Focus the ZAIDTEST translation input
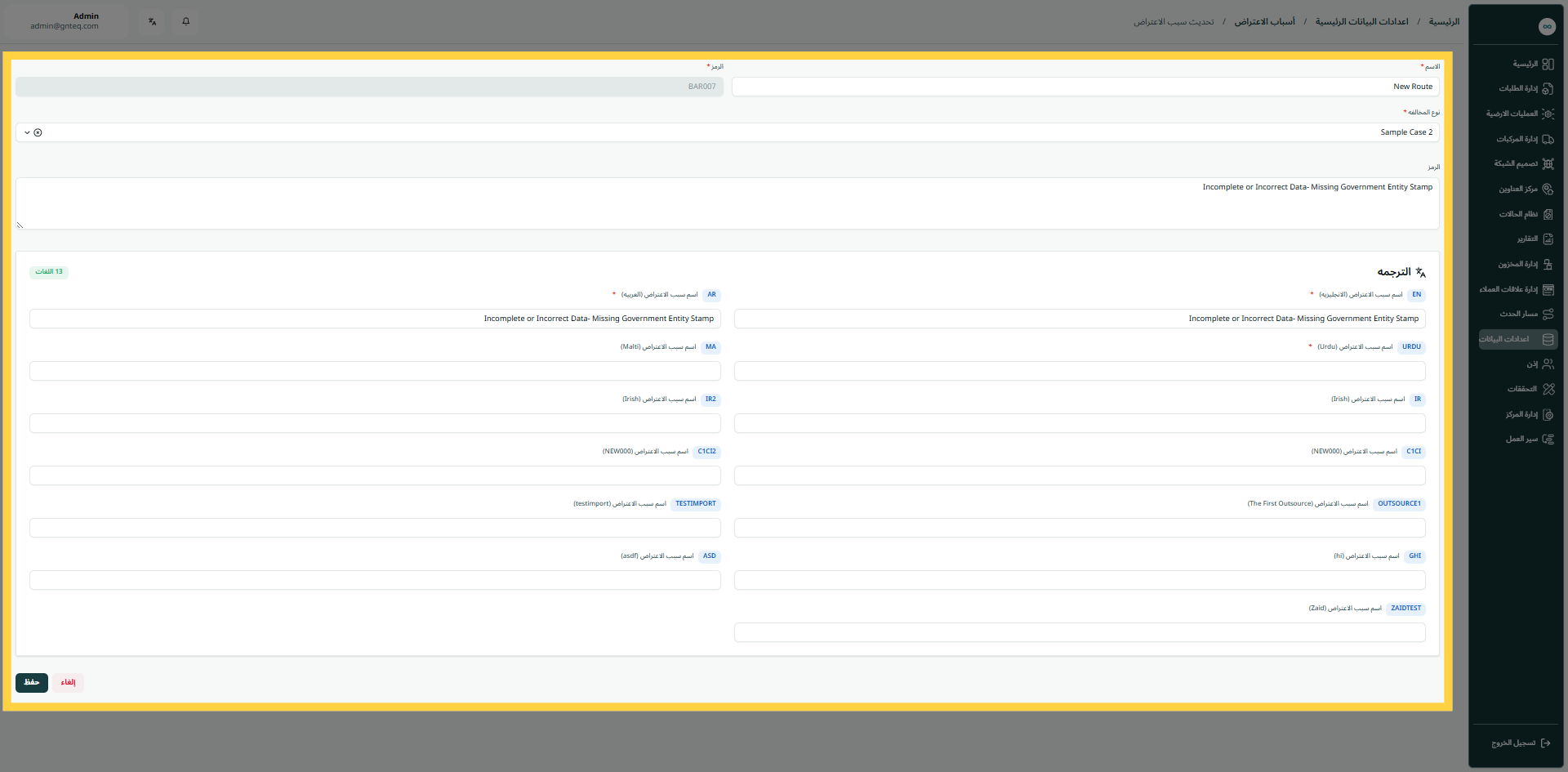 tap(1080, 632)
